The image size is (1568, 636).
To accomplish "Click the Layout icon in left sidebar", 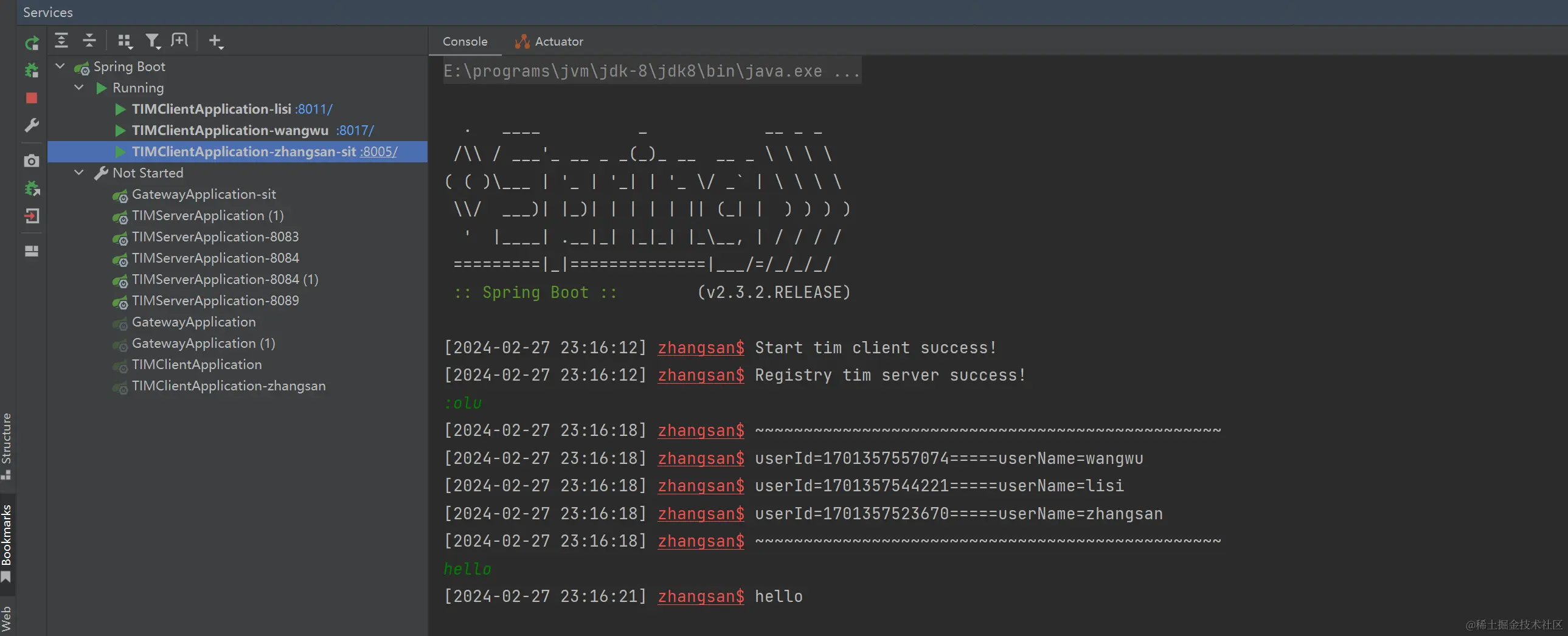I will (x=32, y=251).
